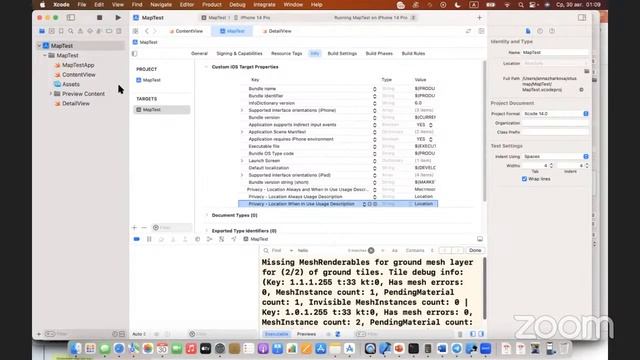Clear console with trash icon

460,334
